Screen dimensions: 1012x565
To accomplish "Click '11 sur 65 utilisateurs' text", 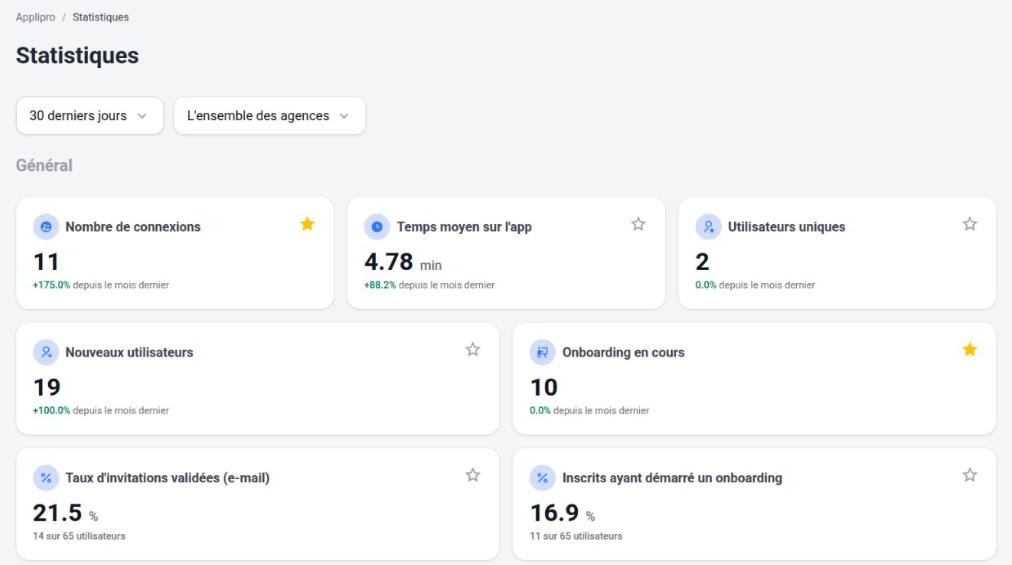I will pos(576,536).
